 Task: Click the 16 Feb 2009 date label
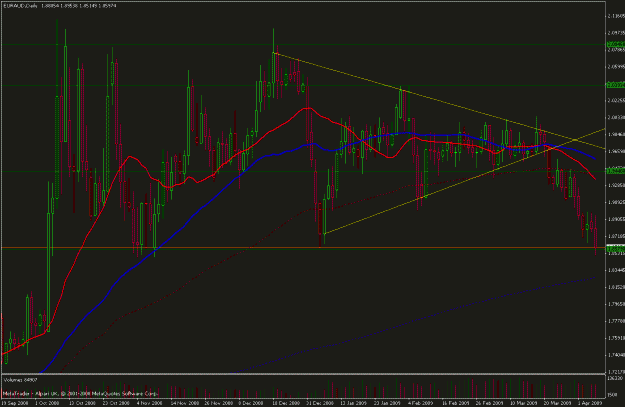coord(456,403)
